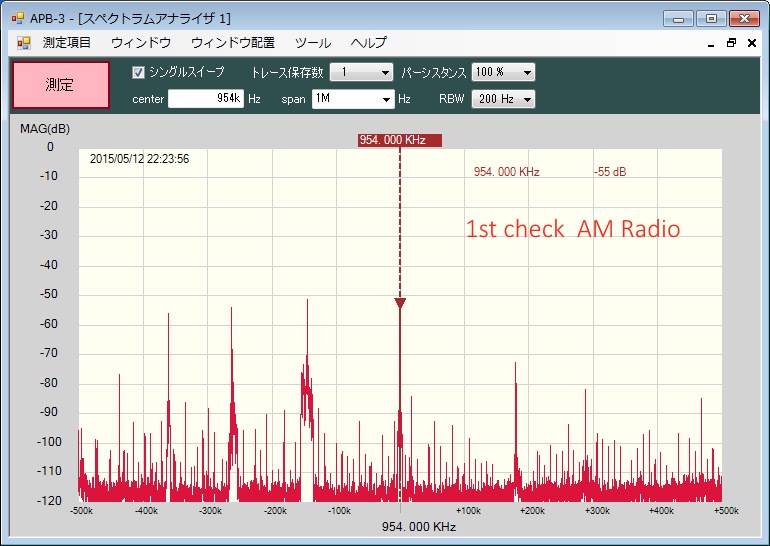The image size is (770, 546).
Task: Close the APB-3 main window
Action: pyautogui.click(x=744, y=19)
